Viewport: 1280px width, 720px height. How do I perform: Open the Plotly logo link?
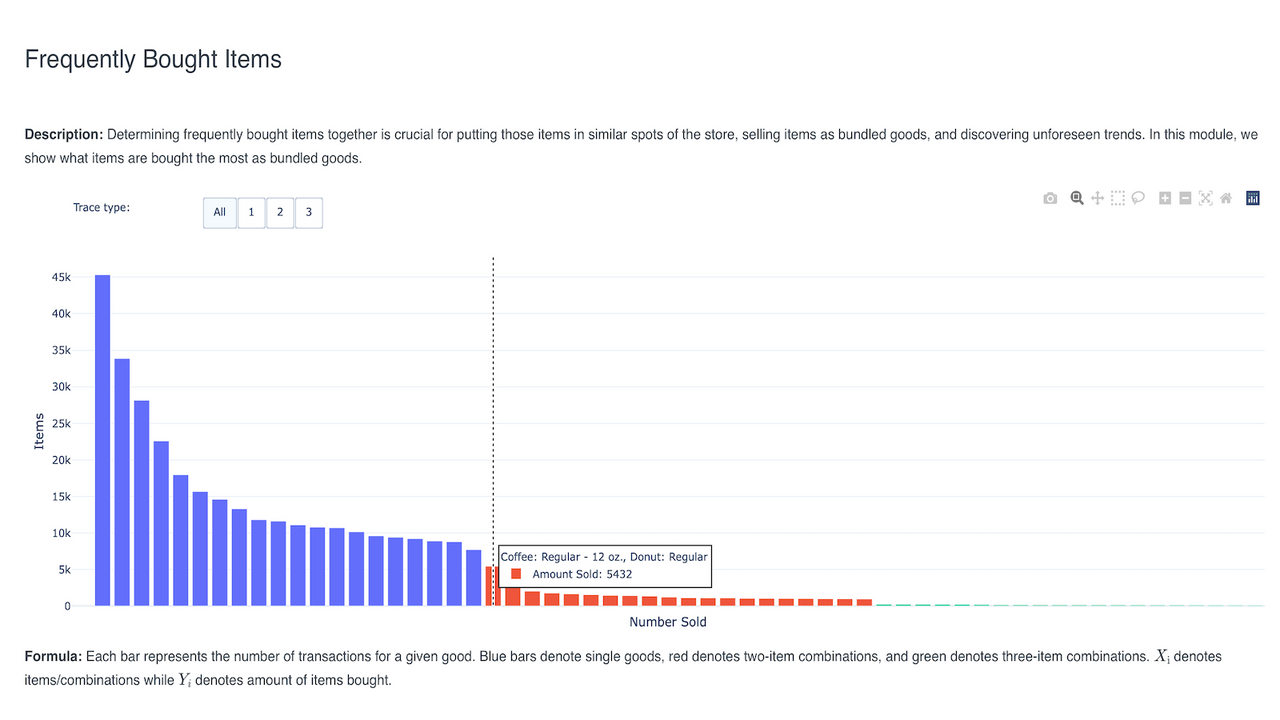(1253, 198)
